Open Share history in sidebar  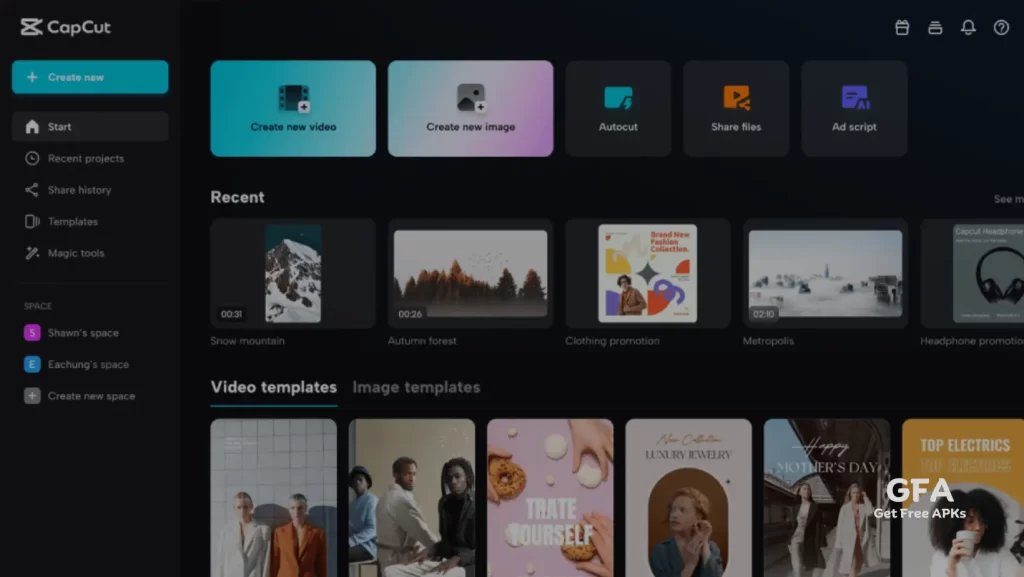pos(90,190)
